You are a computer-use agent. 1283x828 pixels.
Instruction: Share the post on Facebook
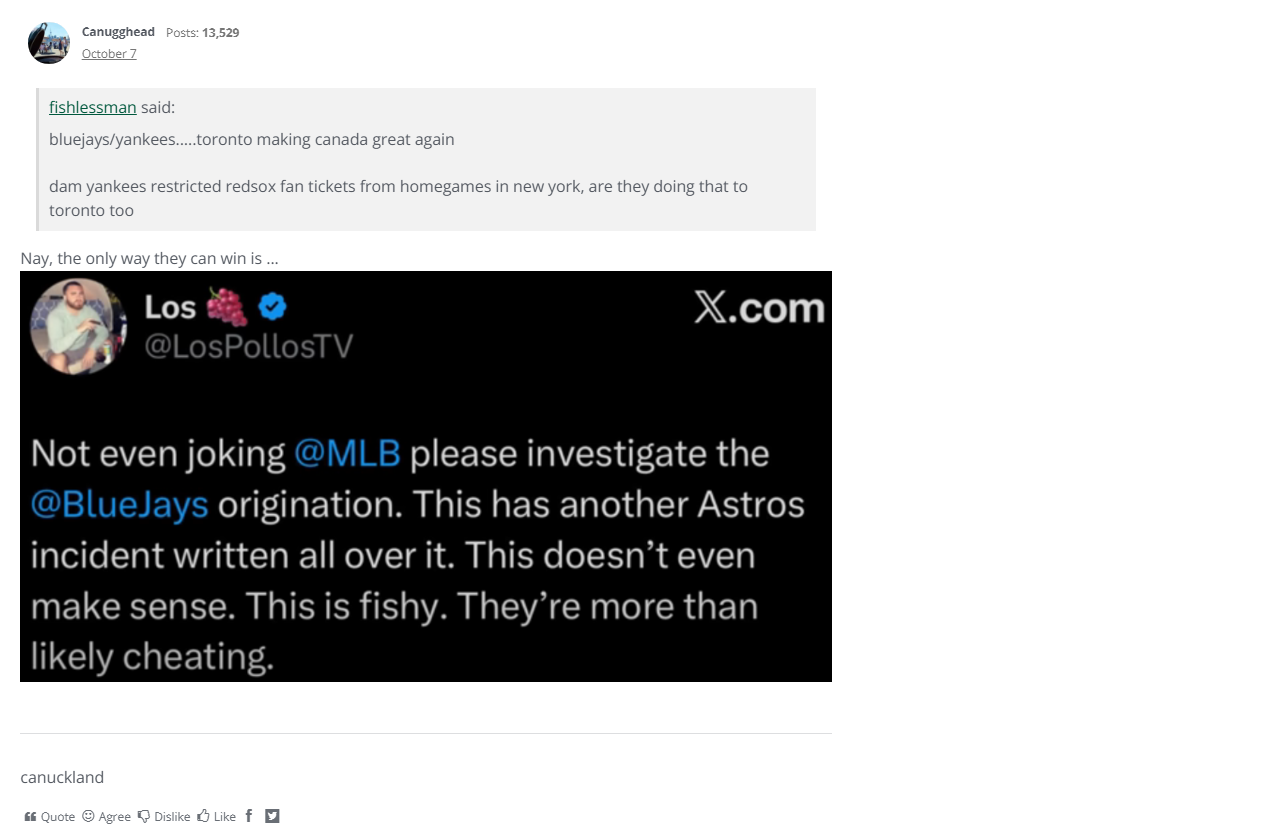click(249, 816)
